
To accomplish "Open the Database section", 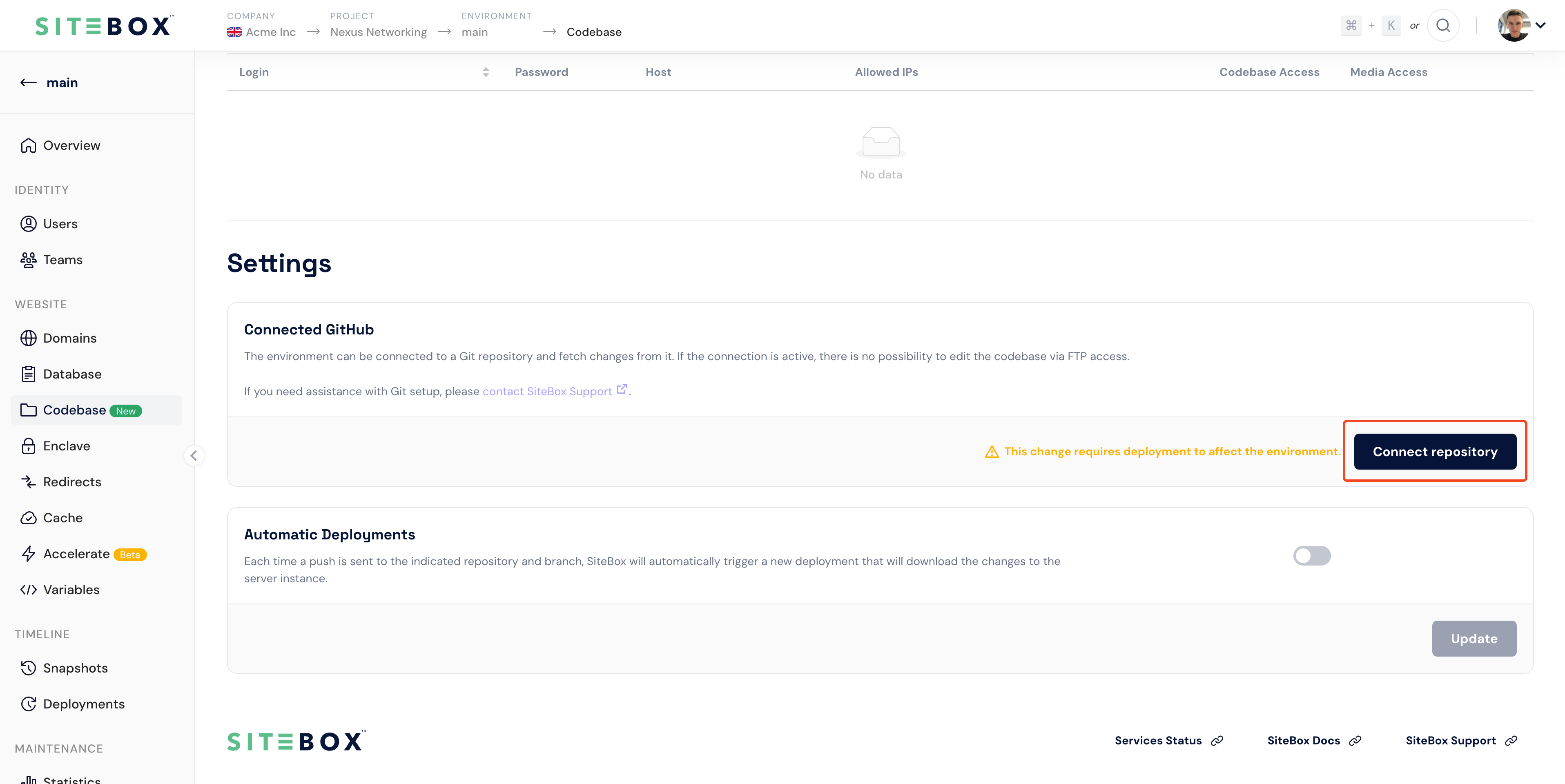I will pos(97,374).
